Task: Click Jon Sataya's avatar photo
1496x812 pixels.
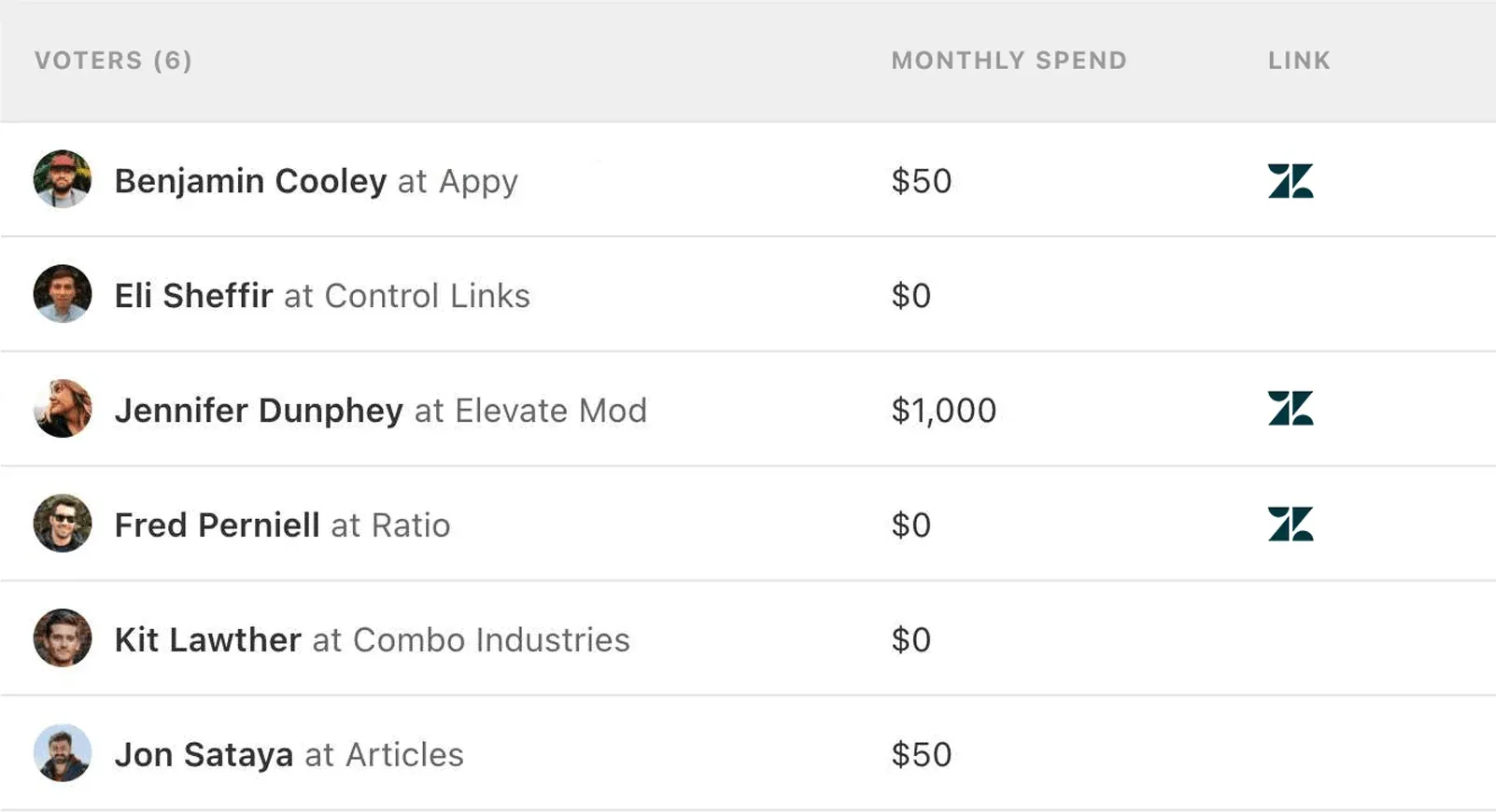Action: coord(61,754)
